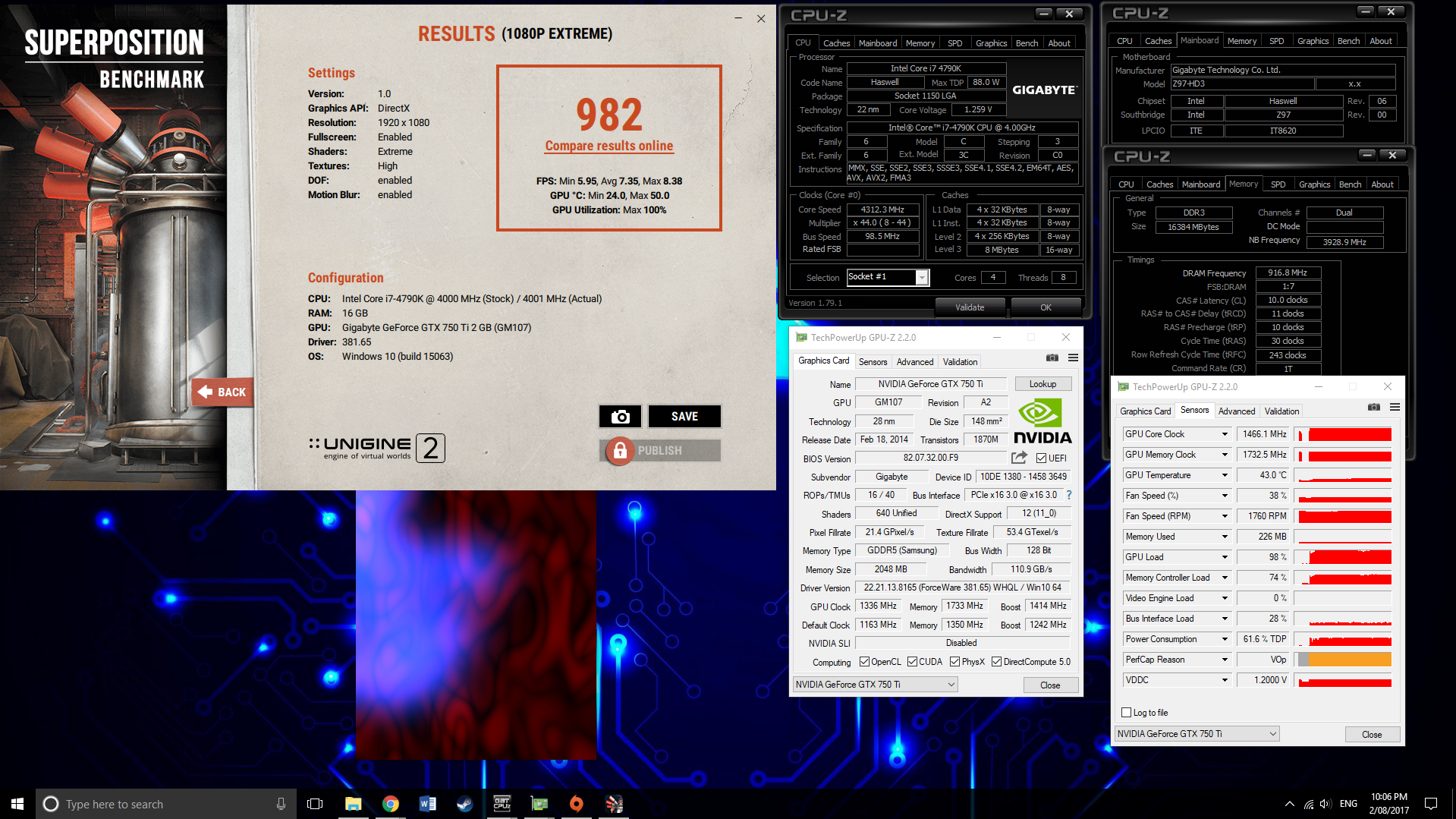Open the GPU Load sensor dropdown
1456x819 pixels.
pos(1224,557)
